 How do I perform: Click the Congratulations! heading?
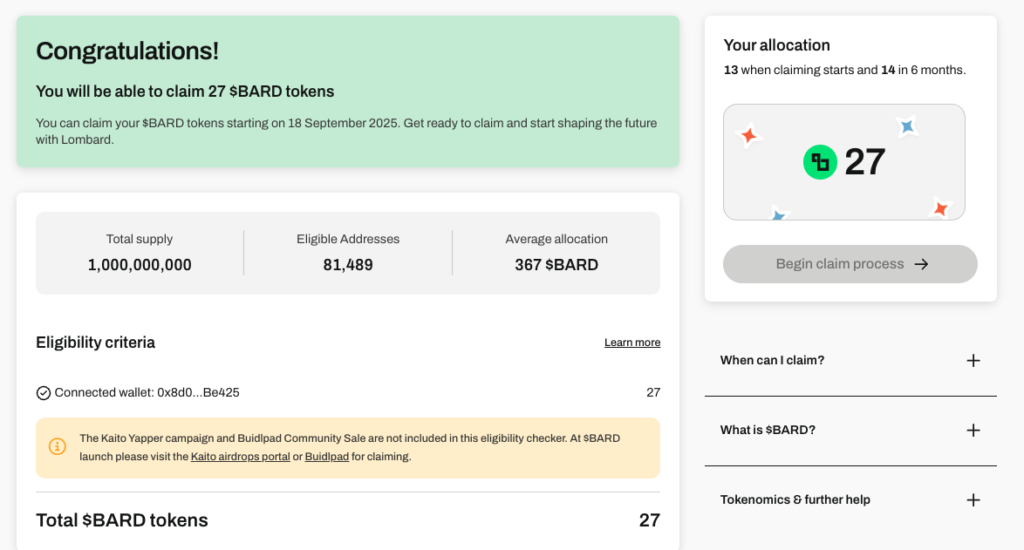click(127, 51)
